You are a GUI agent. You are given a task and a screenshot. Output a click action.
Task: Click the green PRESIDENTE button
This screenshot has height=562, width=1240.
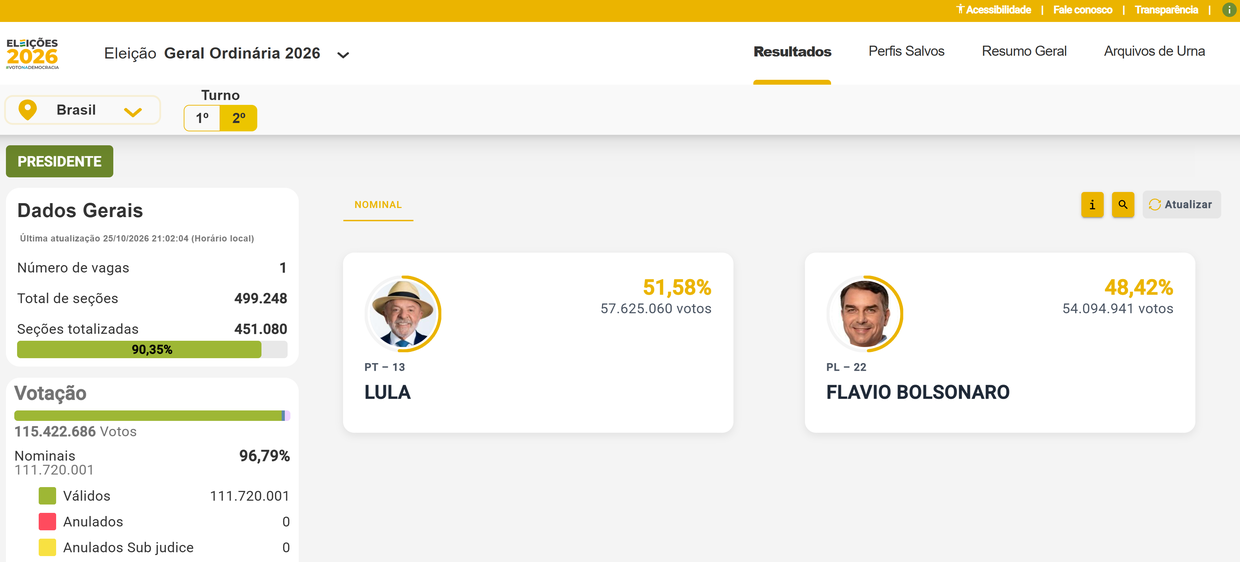[x=60, y=161]
